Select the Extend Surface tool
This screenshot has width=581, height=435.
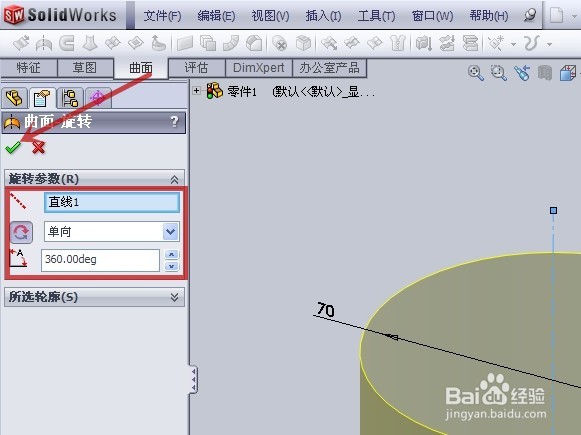[x=329, y=43]
